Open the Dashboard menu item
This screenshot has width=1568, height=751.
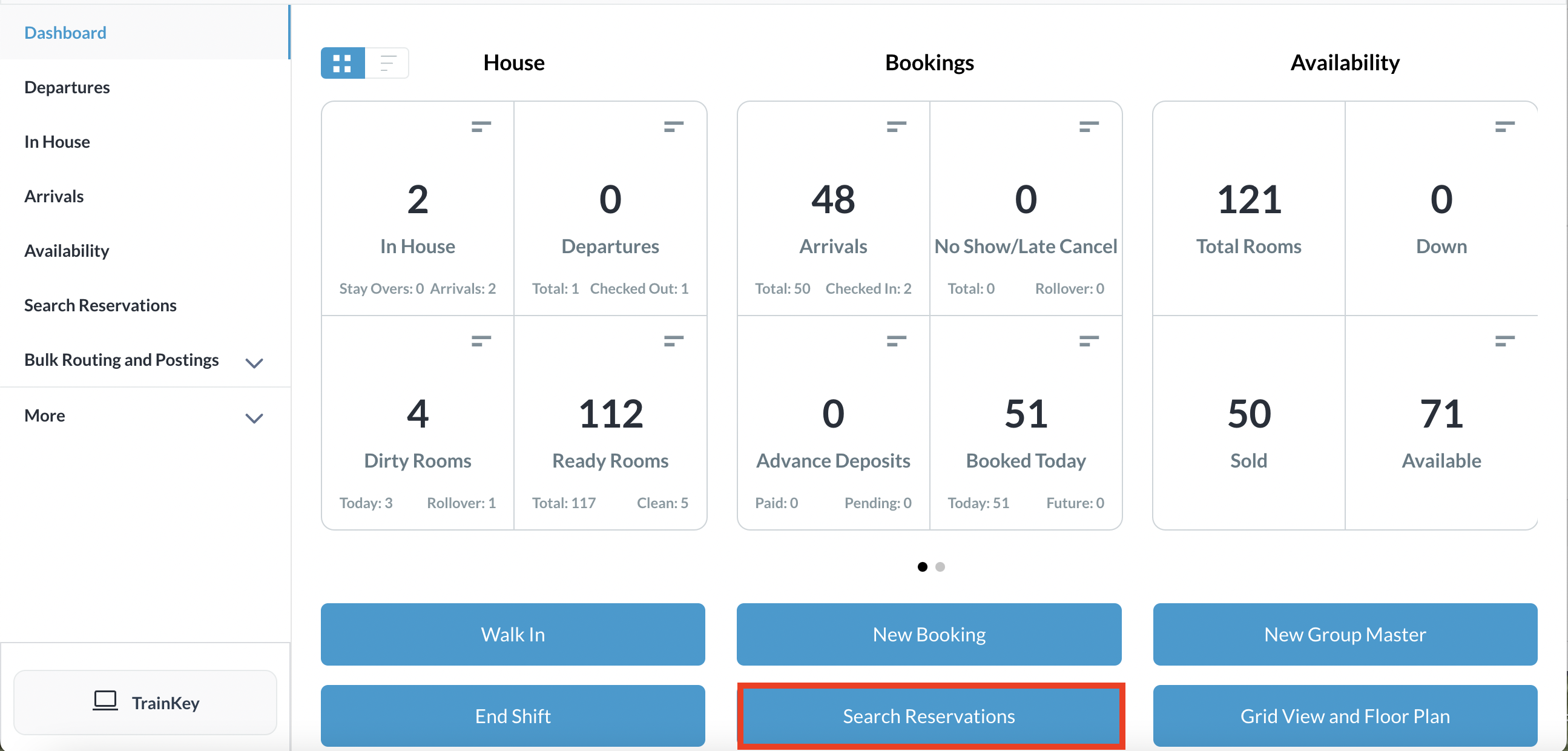[65, 32]
